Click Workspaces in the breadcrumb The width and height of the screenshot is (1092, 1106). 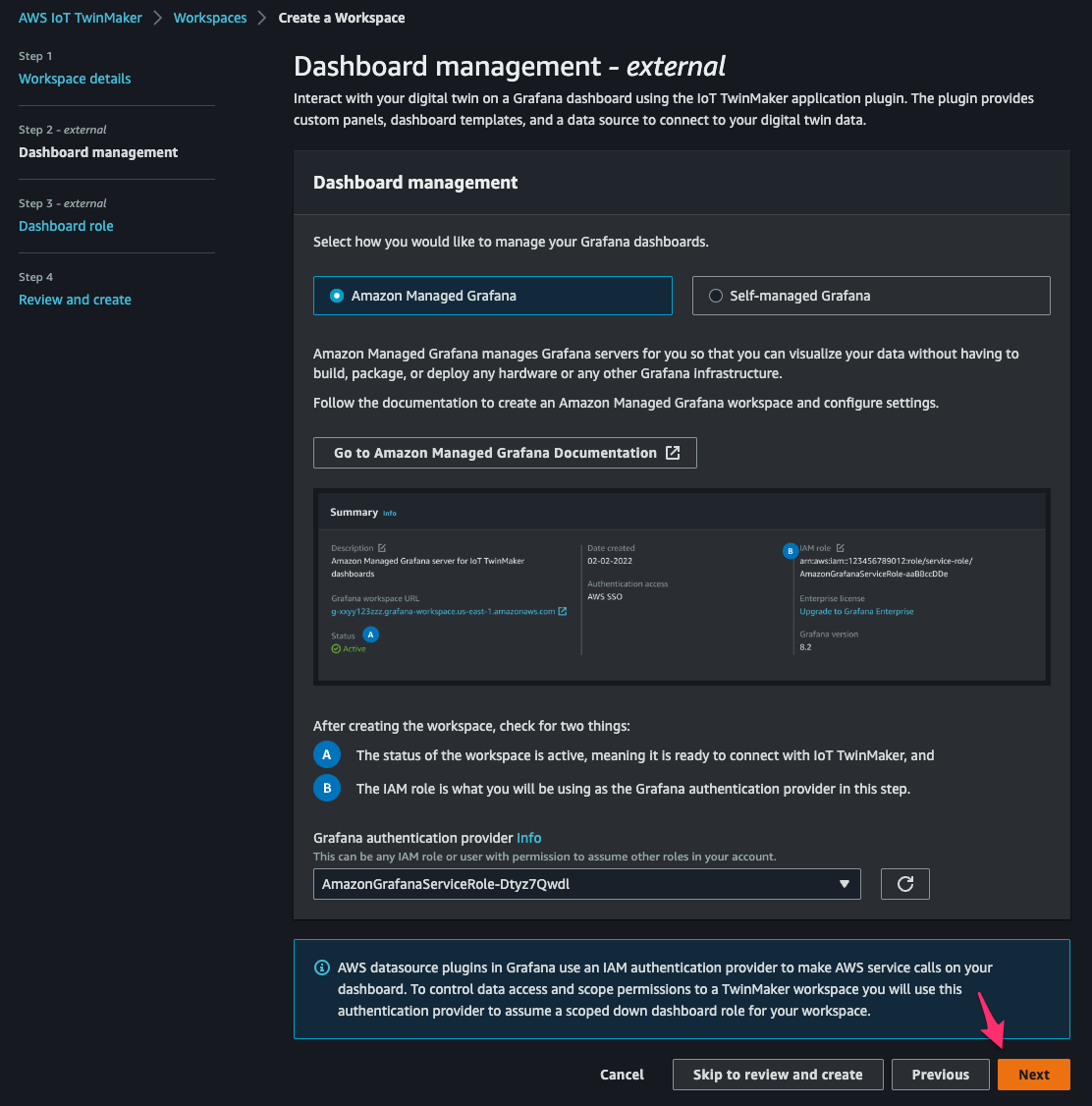tap(210, 18)
